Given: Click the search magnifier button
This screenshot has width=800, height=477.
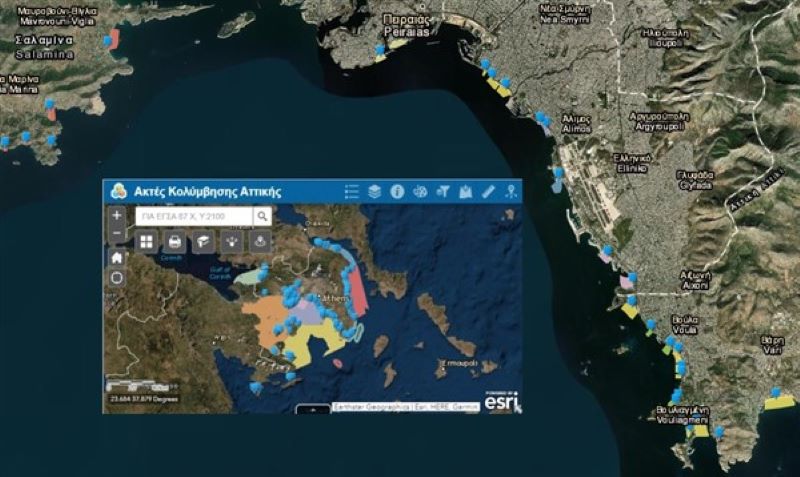Looking at the screenshot, I should point(261,215).
